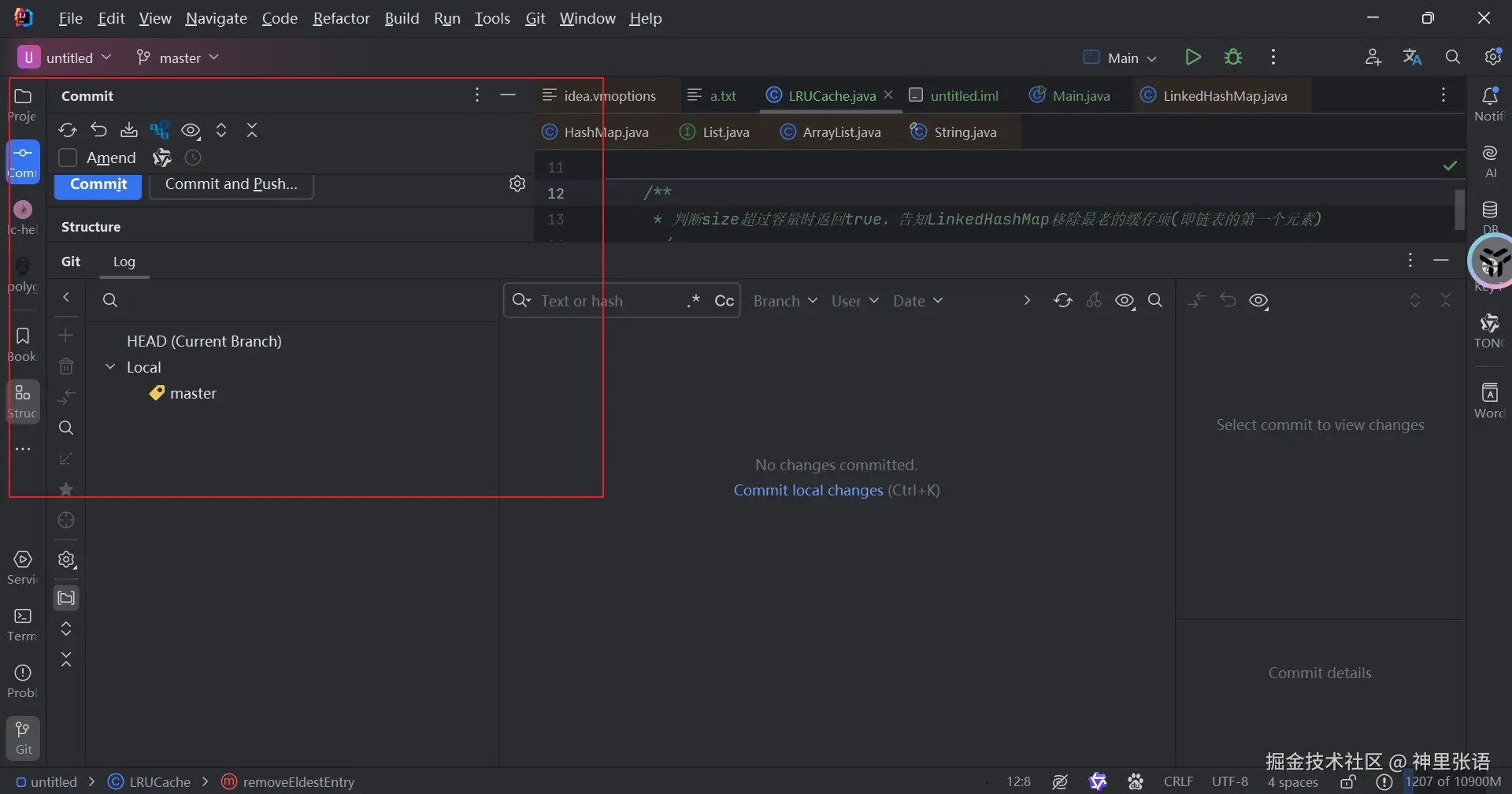1512x794 pixels.
Task: Run the Main configuration
Action: click(1193, 57)
